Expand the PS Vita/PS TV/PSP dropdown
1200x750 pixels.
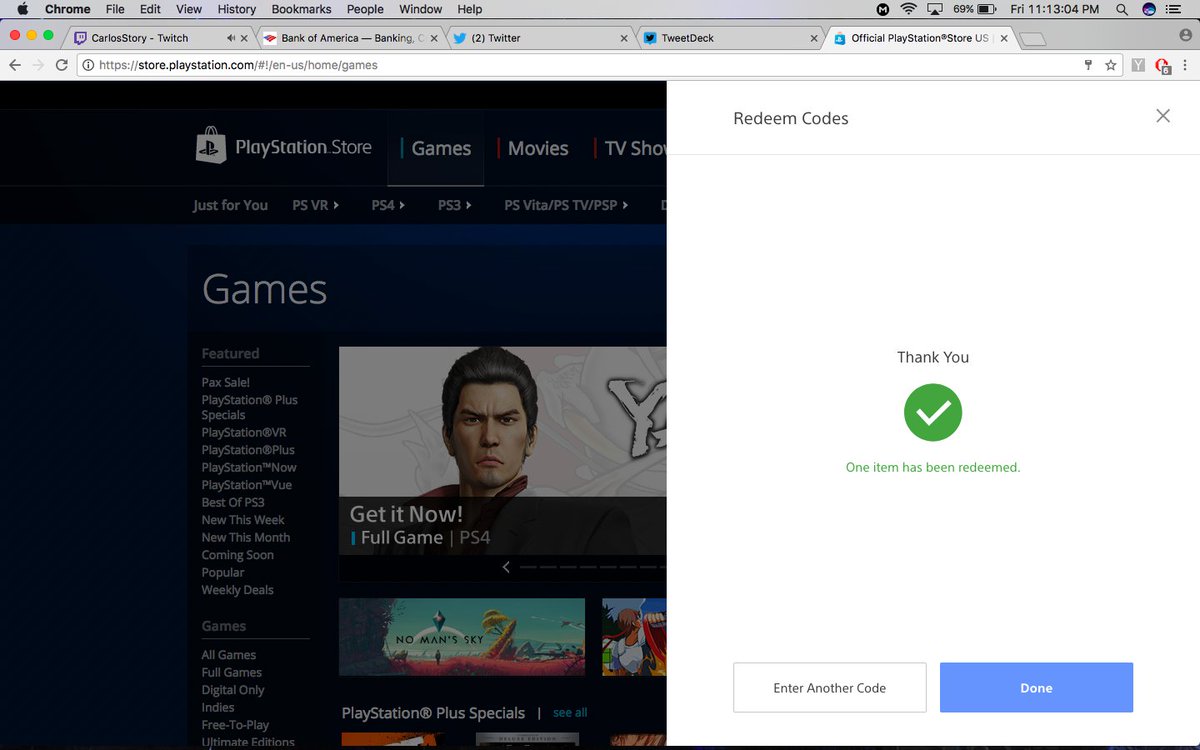[566, 205]
